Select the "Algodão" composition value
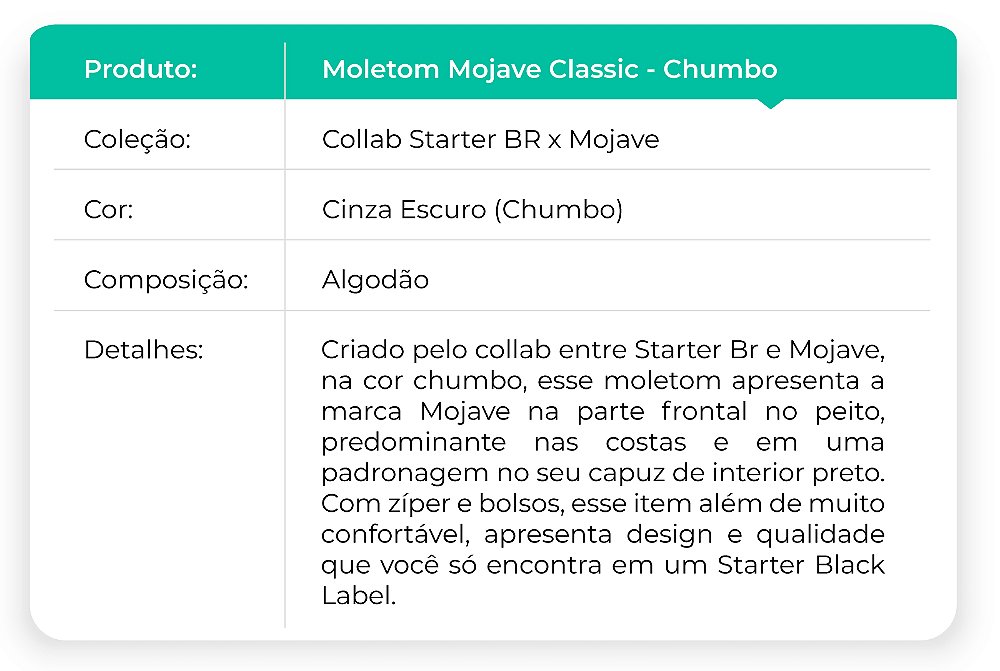The width and height of the screenshot is (1000, 671). [375, 280]
